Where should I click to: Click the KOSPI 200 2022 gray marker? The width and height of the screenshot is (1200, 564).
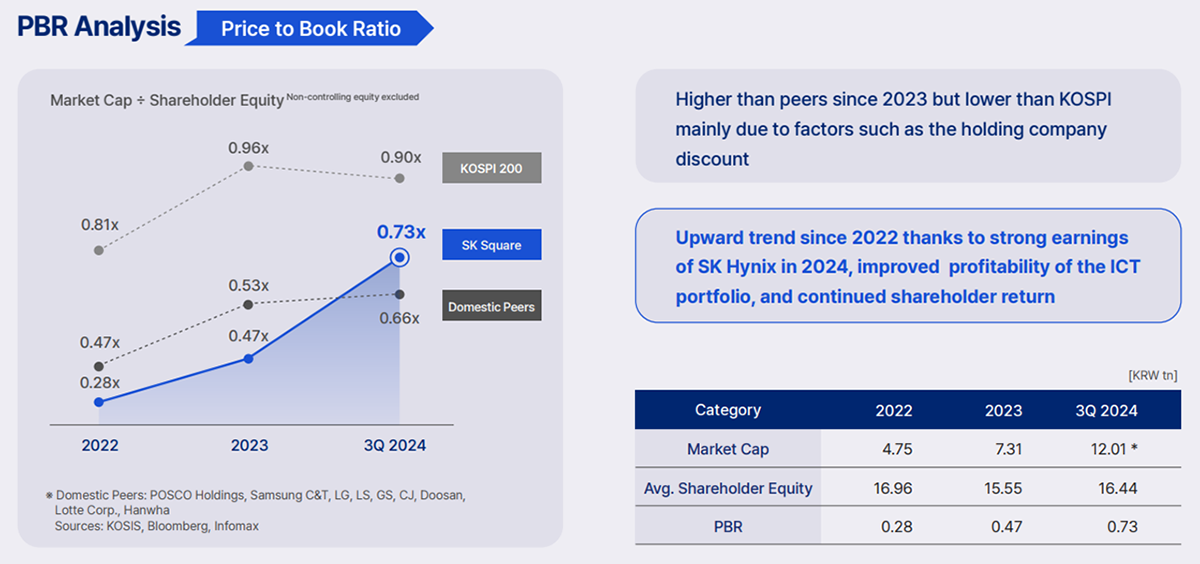click(x=98, y=249)
